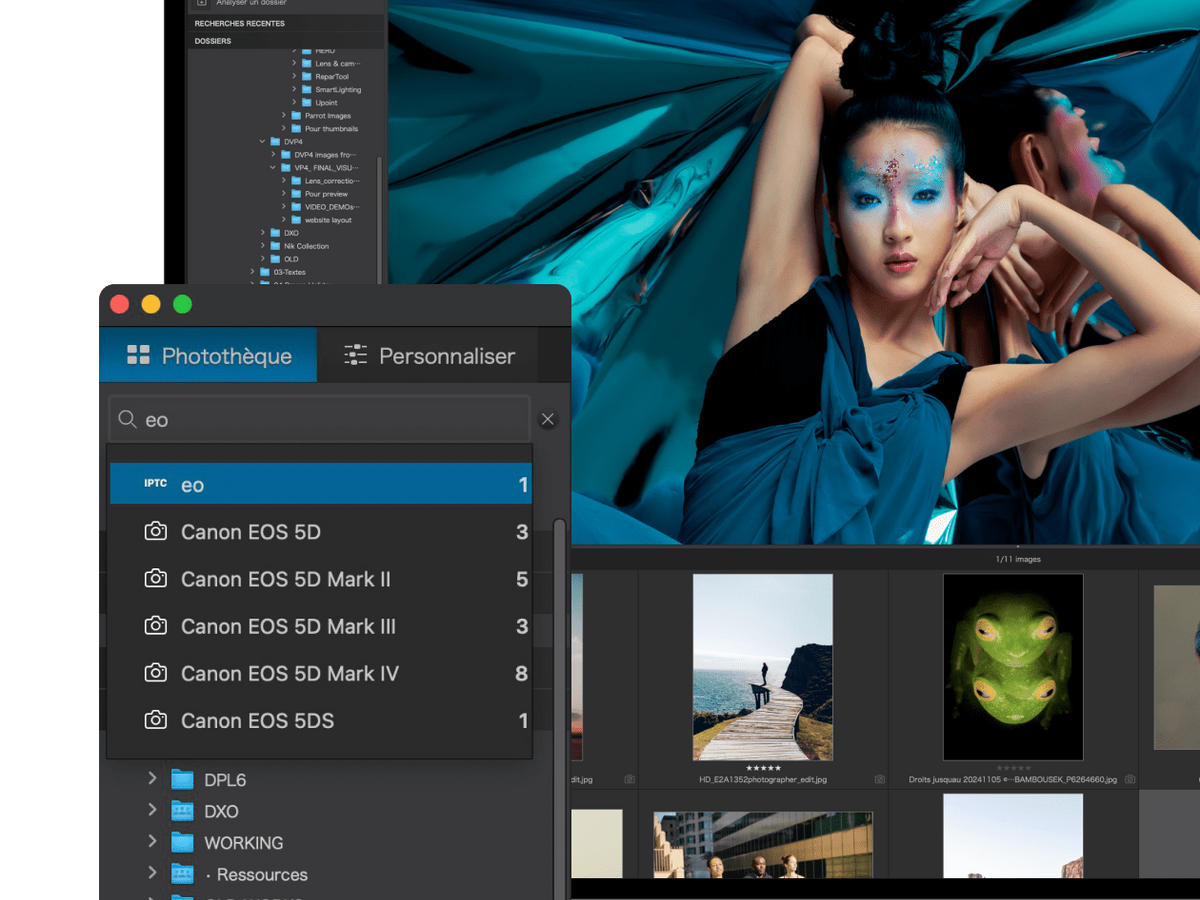Collapse the DVP4 folder in background tree
The height and width of the screenshot is (900, 1200).
pos(263,142)
